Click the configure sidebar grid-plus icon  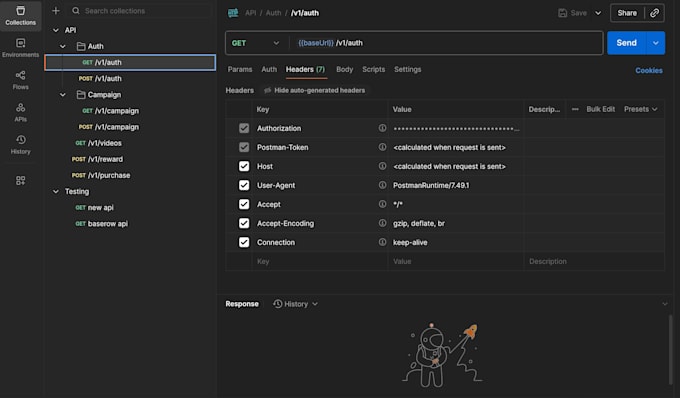click(20, 180)
